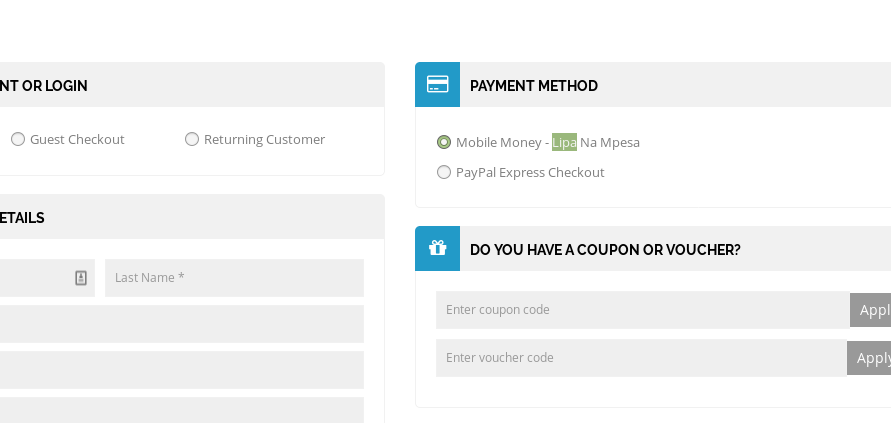Viewport: 891px width, 423px height.
Task: Click the Payment Method section heading
Action: click(x=534, y=86)
